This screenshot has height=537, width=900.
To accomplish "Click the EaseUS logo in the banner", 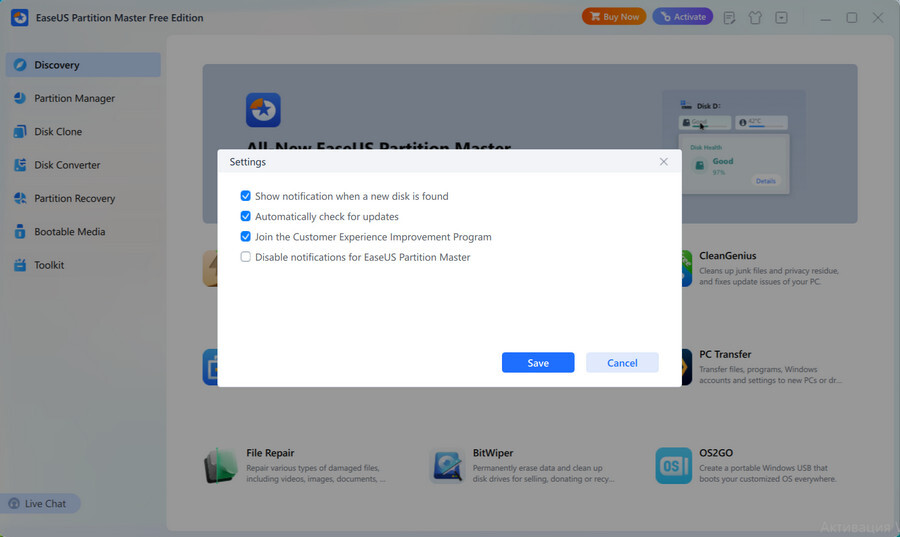I will pyautogui.click(x=263, y=110).
